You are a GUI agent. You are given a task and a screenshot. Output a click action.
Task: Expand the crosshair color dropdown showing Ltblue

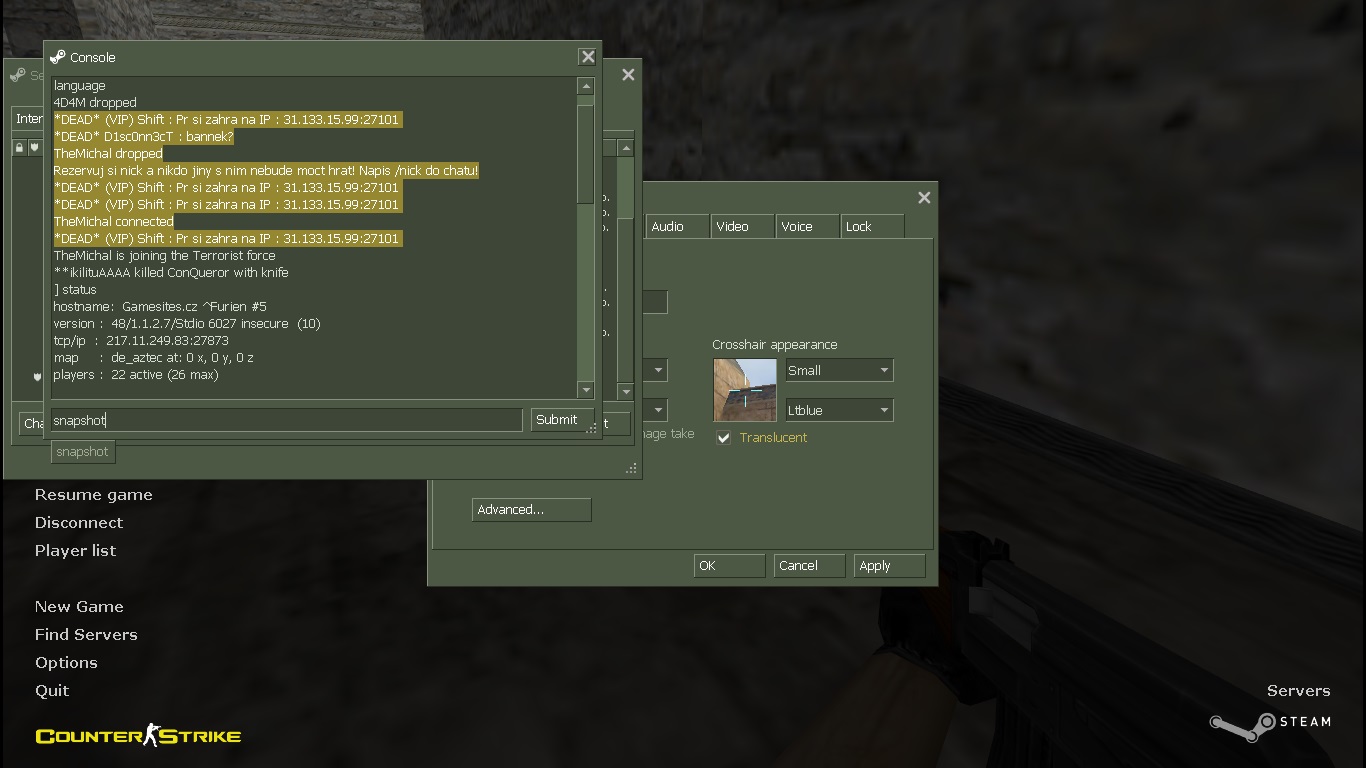839,410
